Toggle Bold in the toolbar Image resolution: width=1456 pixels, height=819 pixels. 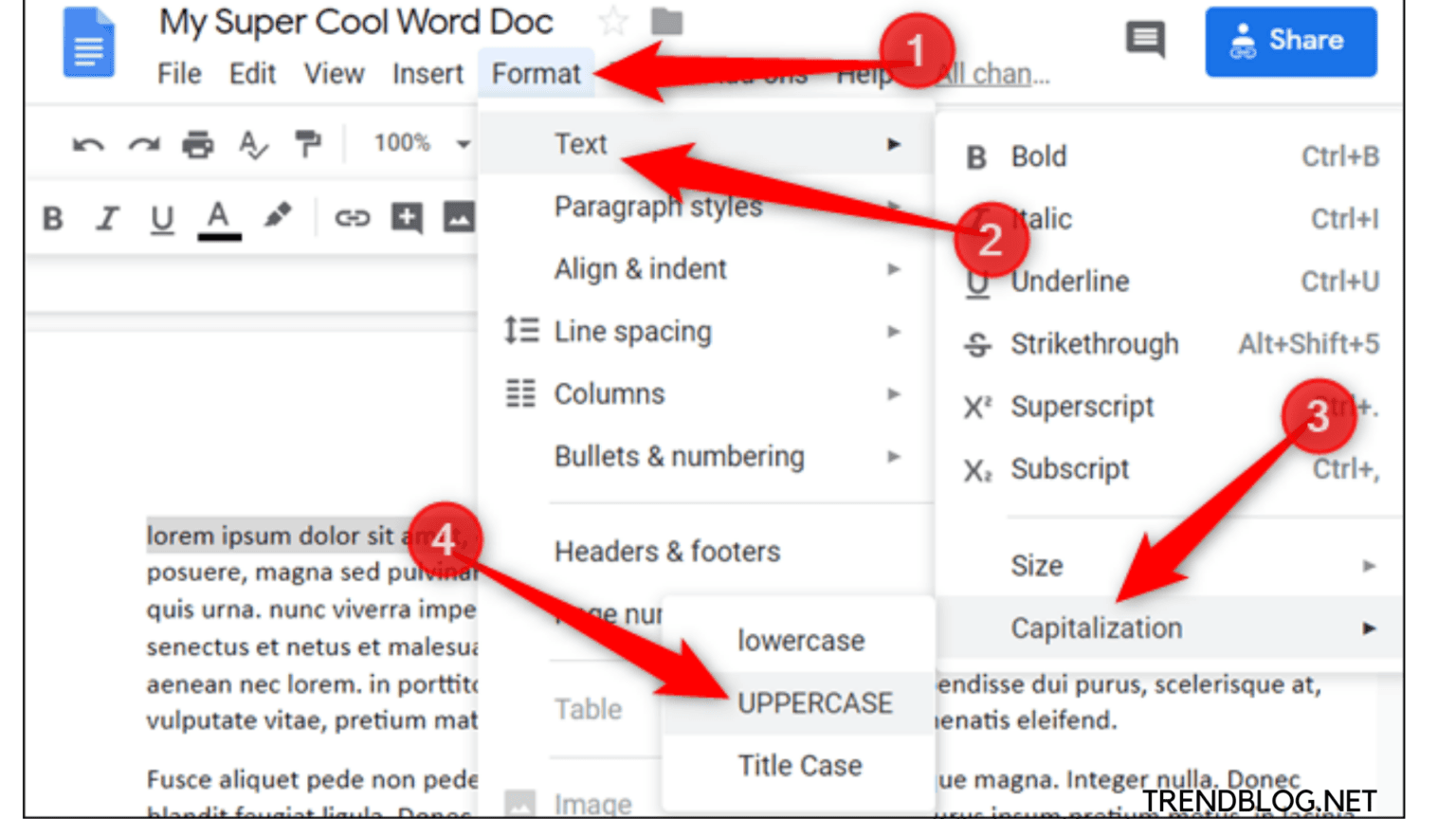pyautogui.click(x=53, y=219)
